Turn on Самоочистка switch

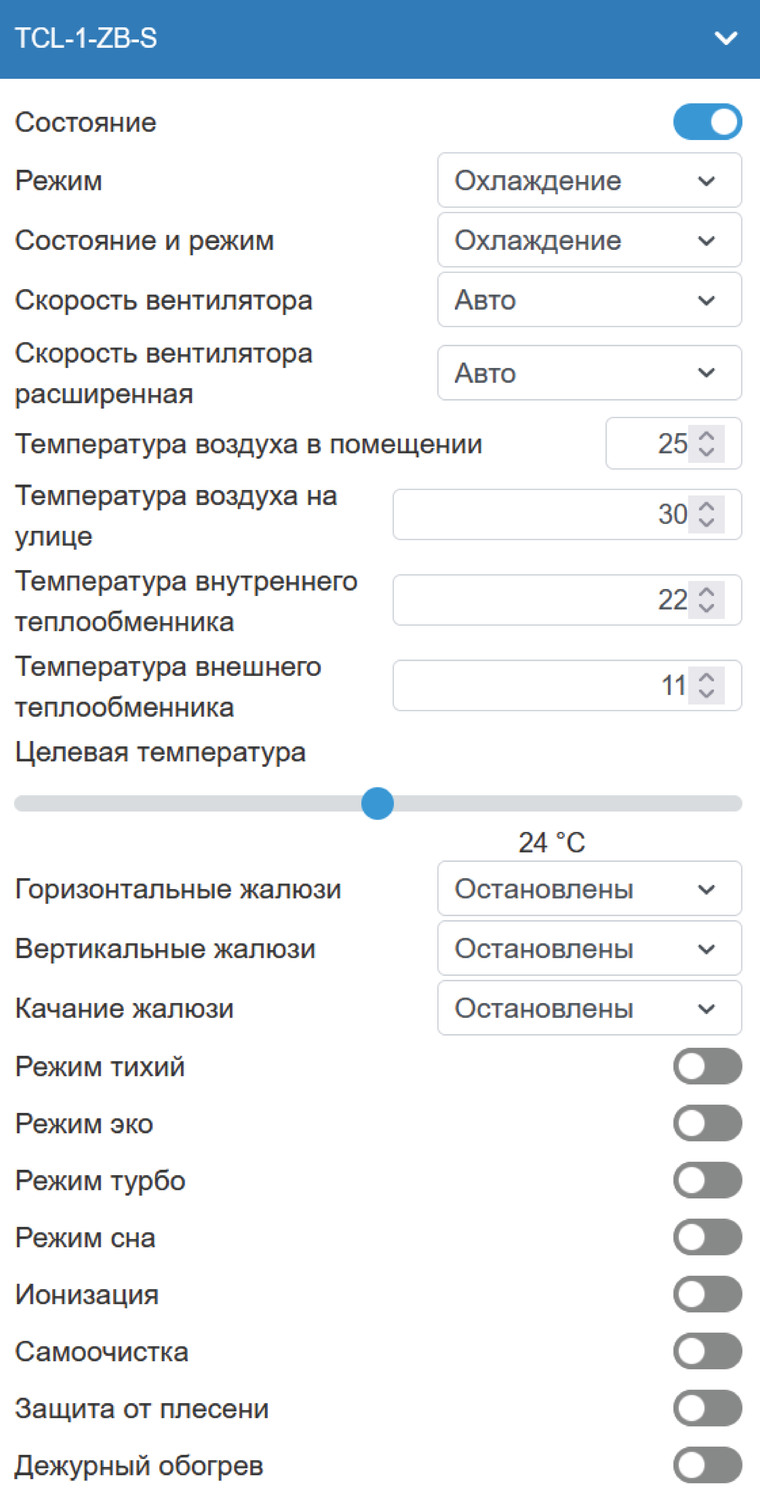tap(707, 1352)
